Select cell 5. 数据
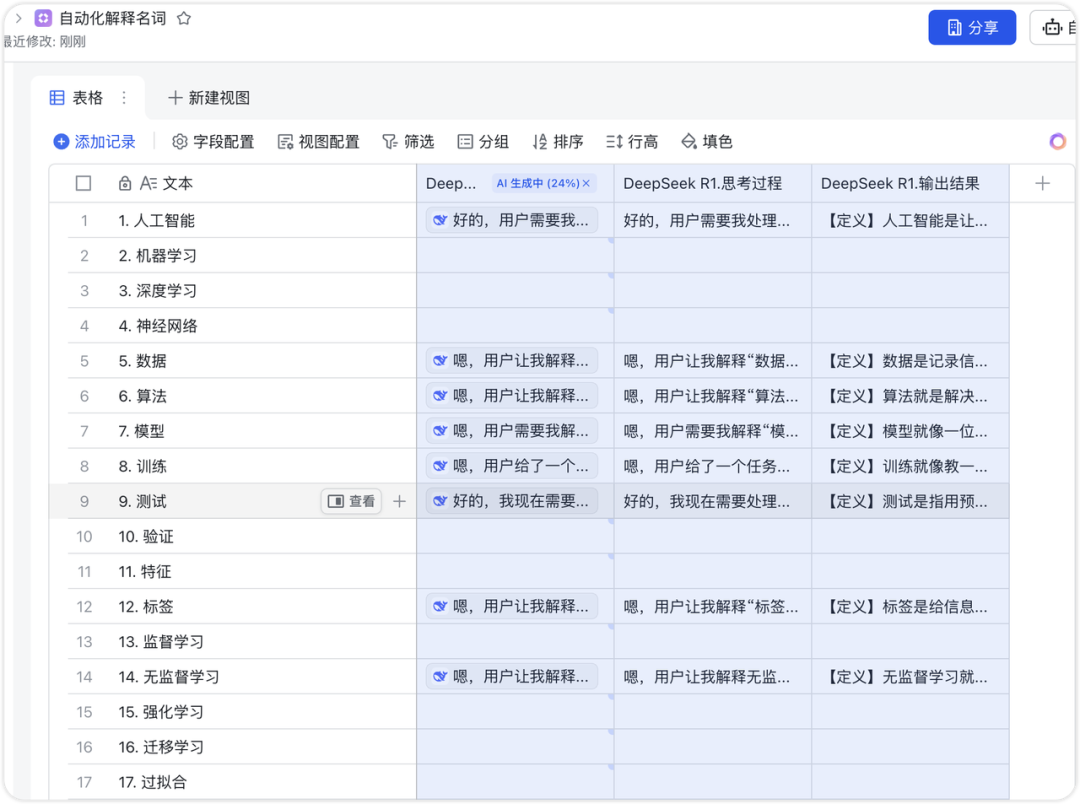Viewport: 1080px width, 804px height. pos(262,360)
